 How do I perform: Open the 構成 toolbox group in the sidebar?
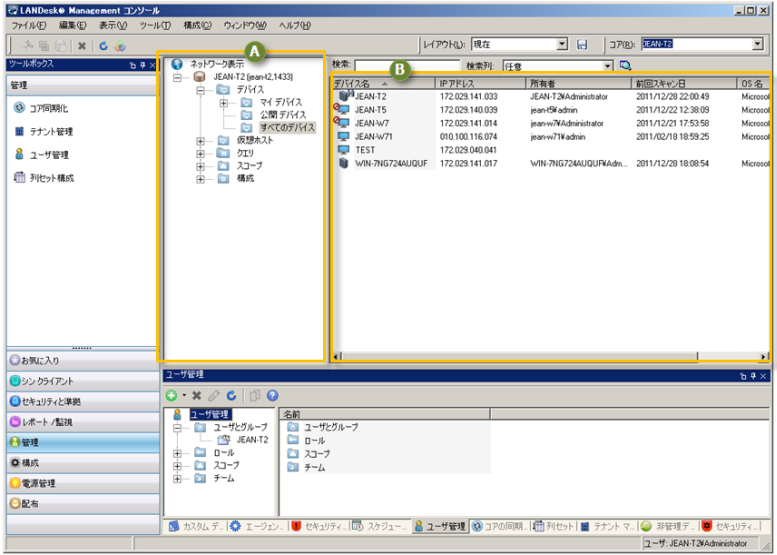[x=82, y=462]
